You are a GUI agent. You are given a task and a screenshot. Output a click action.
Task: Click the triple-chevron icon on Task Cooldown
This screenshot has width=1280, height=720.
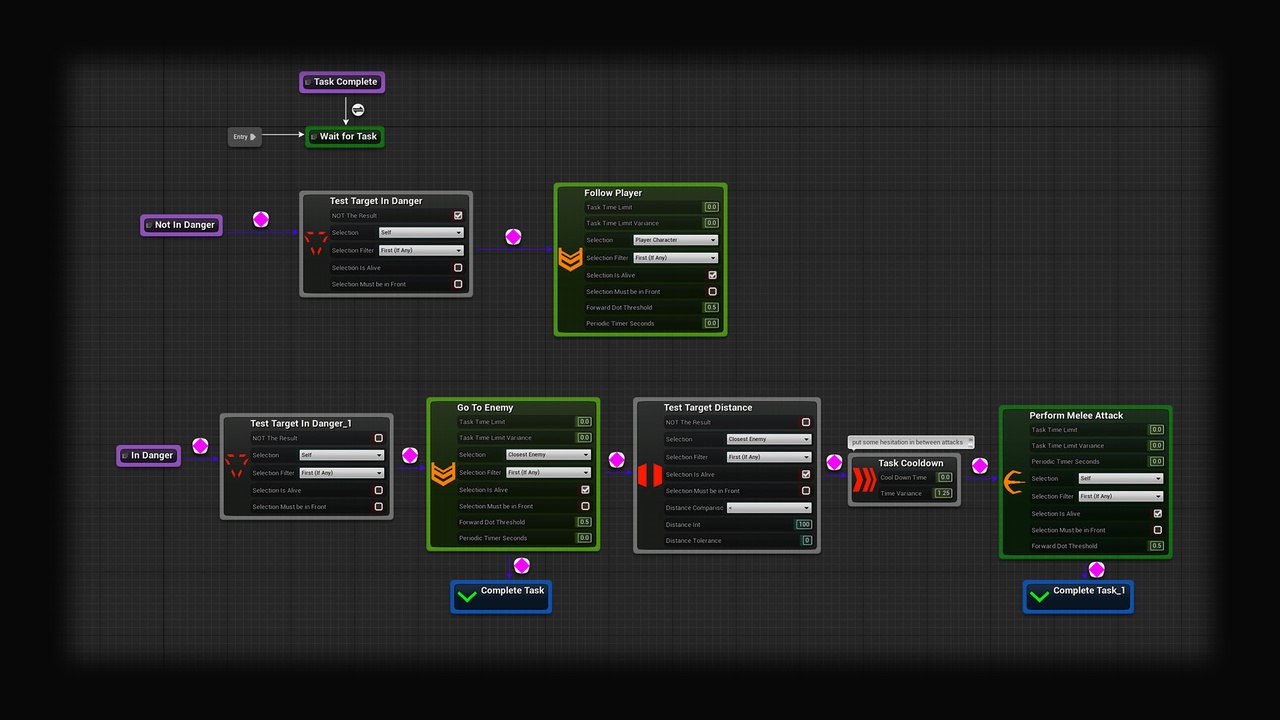pyautogui.click(x=862, y=478)
